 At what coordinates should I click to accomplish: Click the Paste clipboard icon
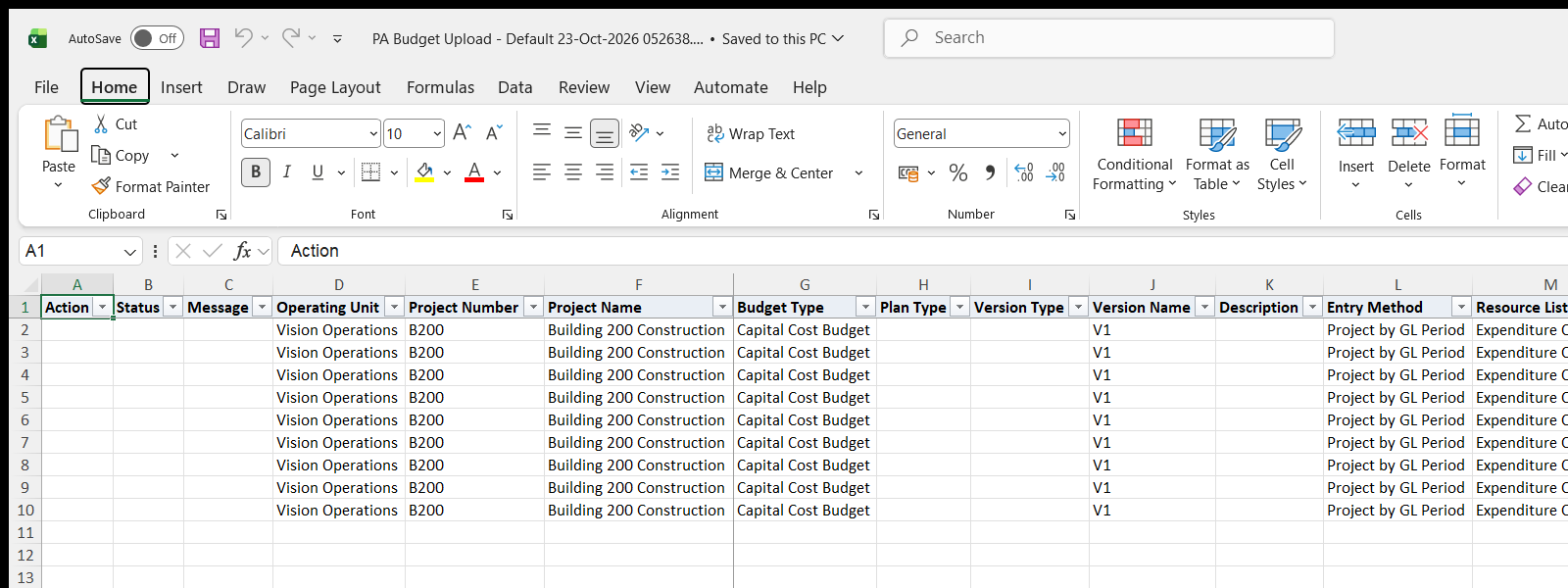(x=59, y=134)
